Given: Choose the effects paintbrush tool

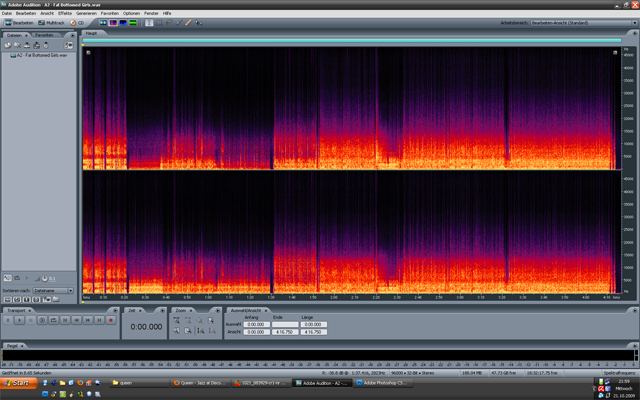Looking at the screenshot, I should pyautogui.click(x=179, y=23).
